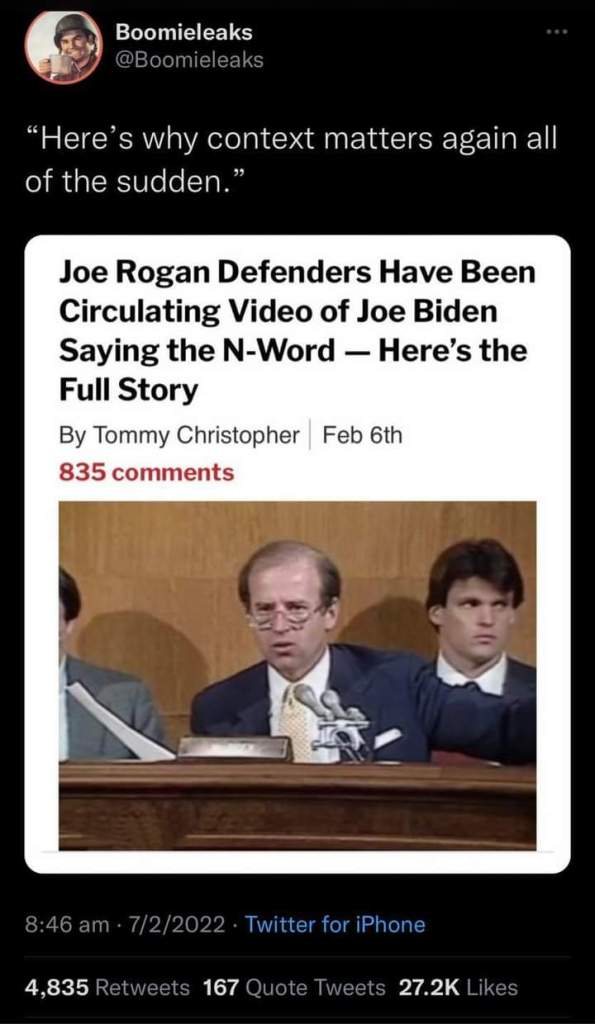Click the "Quote Tweets" label text
The image size is (595, 1024).
point(317,987)
